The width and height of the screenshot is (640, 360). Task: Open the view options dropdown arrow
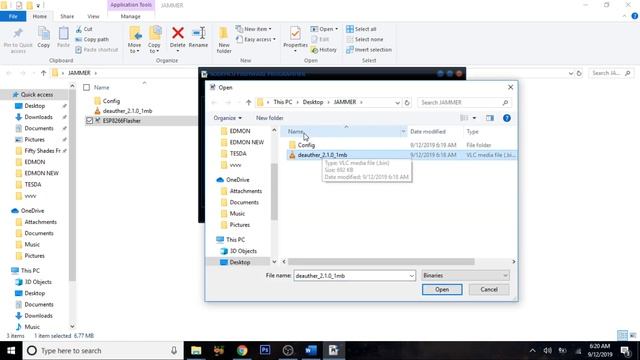click(x=474, y=118)
